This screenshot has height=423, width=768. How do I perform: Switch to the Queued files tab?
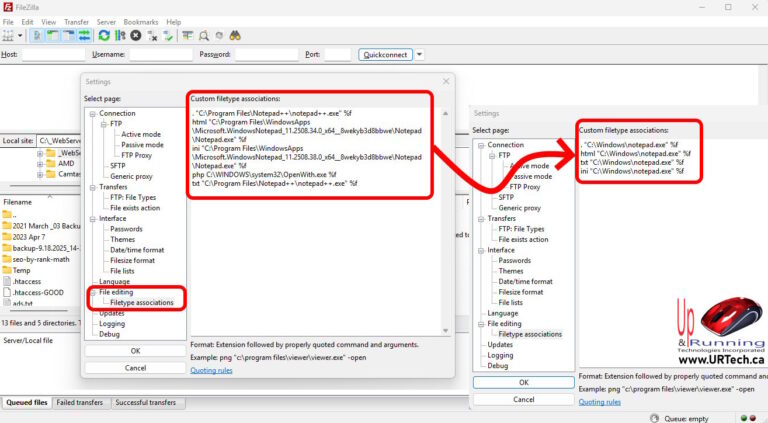pyautogui.click(x=27, y=402)
